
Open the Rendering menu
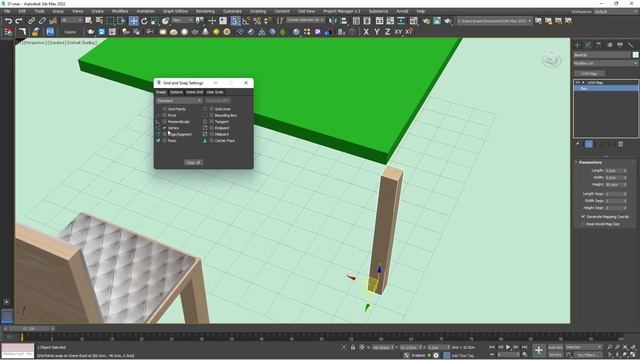[205, 11]
